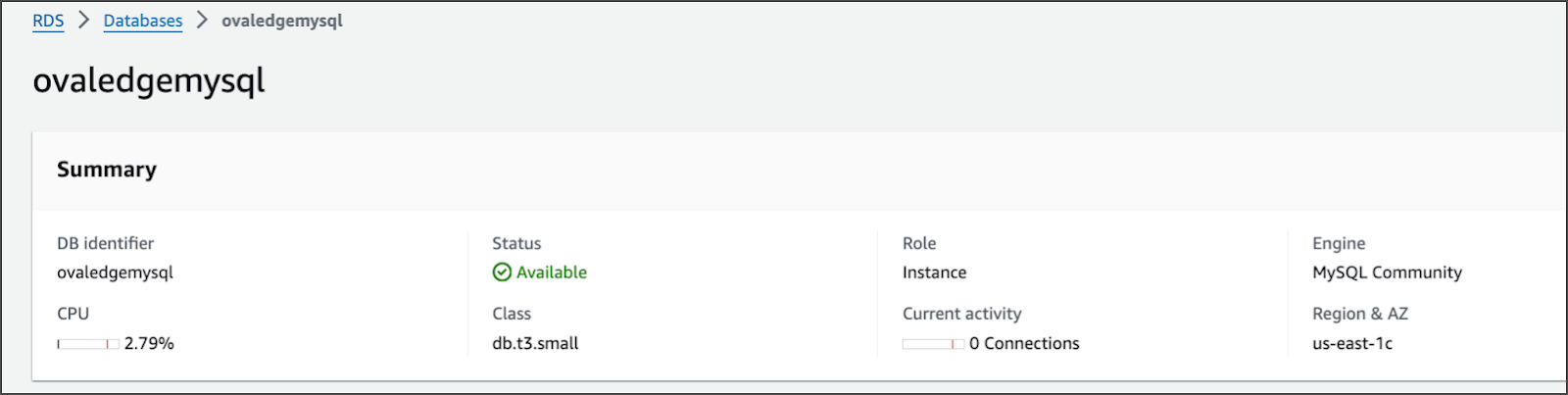Image resolution: width=1568 pixels, height=395 pixels.
Task: Click the ovaledgemysql breadcrumb item
Action: [x=282, y=21]
